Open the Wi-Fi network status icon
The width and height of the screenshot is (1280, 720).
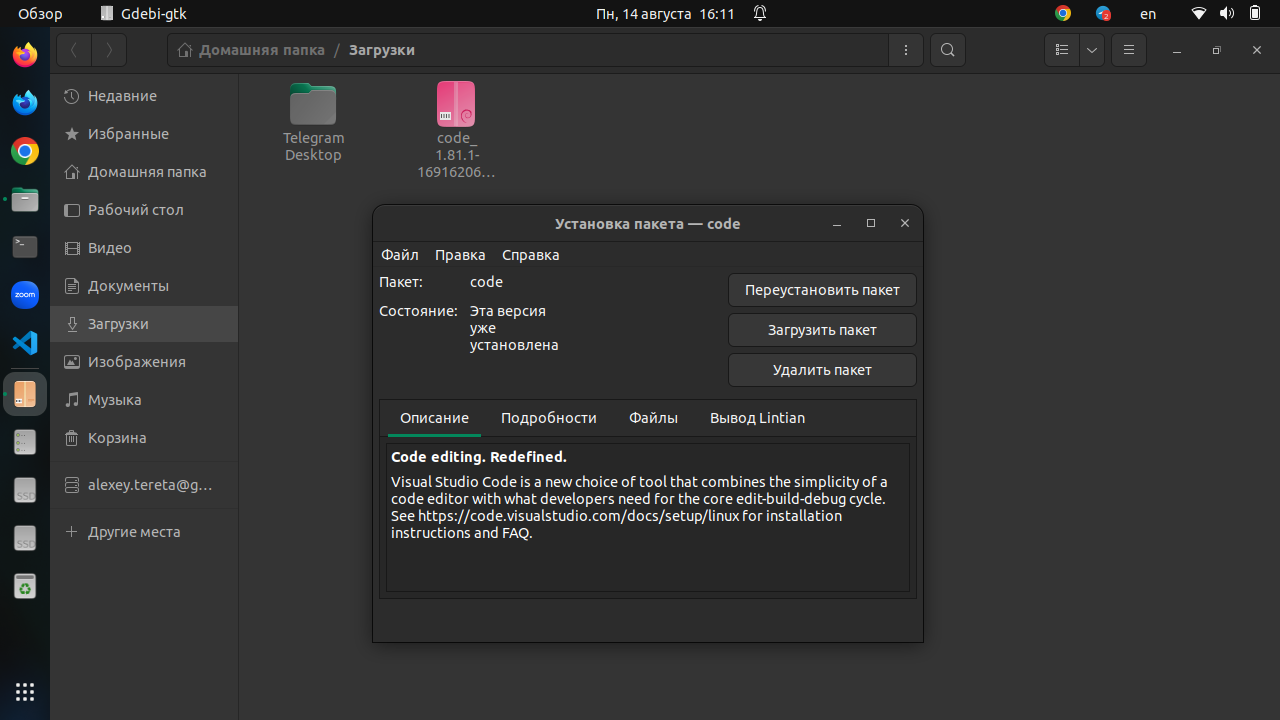[x=1199, y=14]
